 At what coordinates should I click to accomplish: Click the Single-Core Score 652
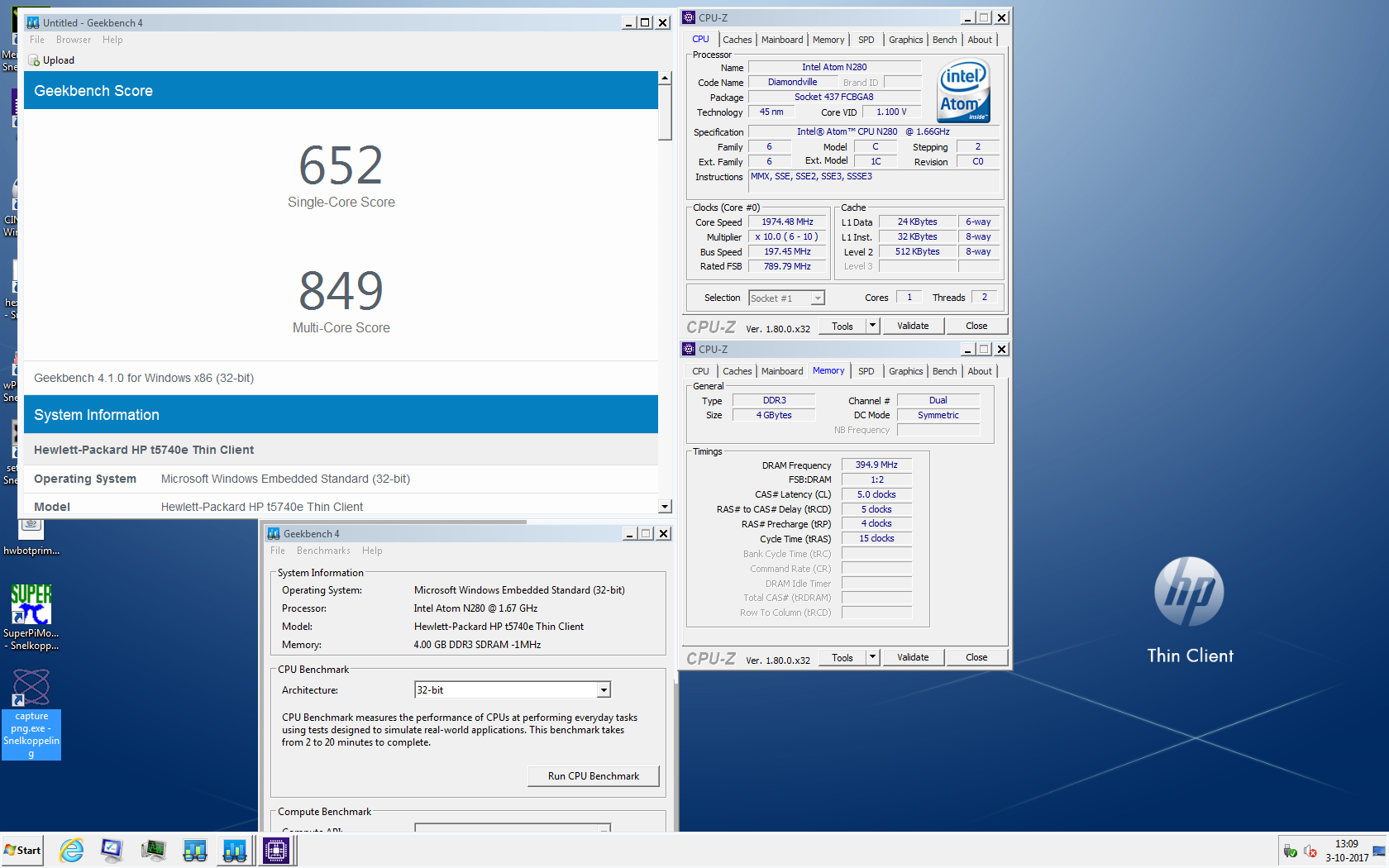(x=341, y=165)
